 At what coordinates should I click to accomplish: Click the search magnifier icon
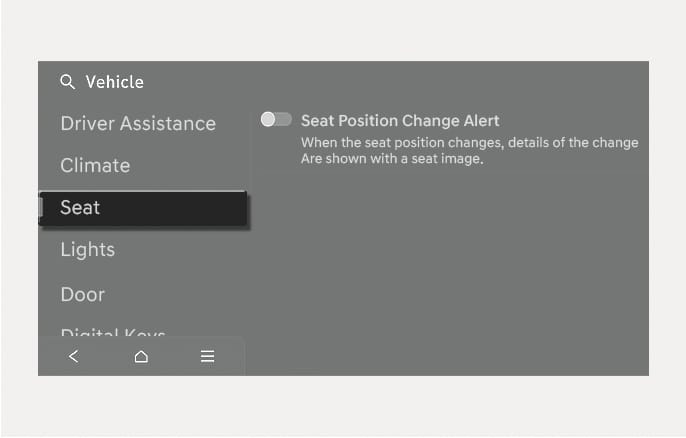tap(67, 82)
